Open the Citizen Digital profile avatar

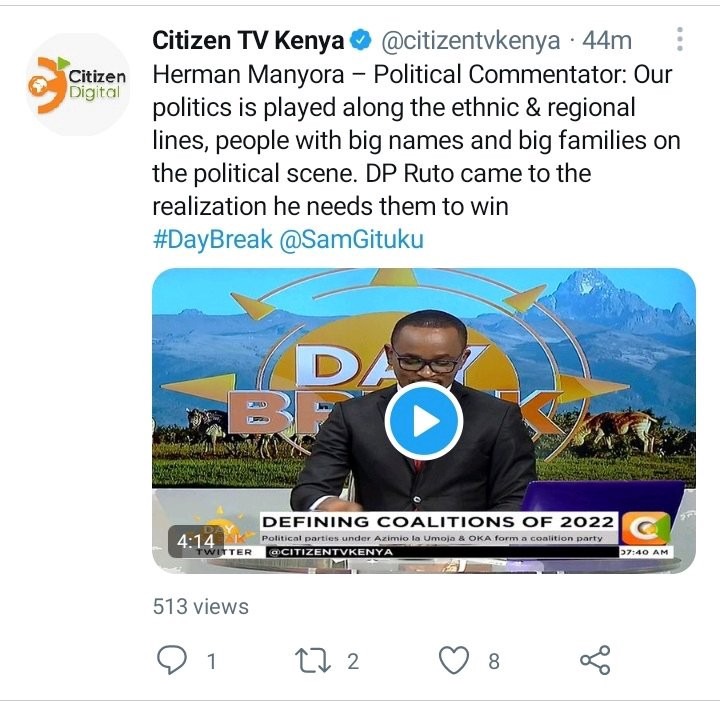click(77, 85)
